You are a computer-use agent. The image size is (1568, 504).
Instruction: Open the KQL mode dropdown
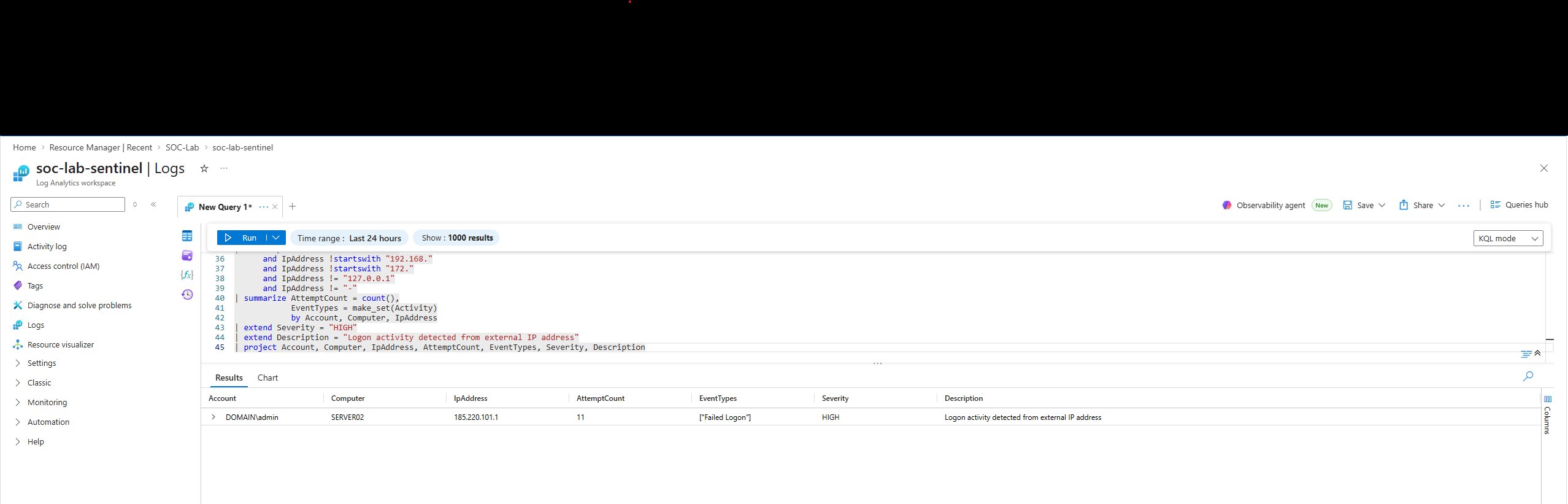[1508, 238]
